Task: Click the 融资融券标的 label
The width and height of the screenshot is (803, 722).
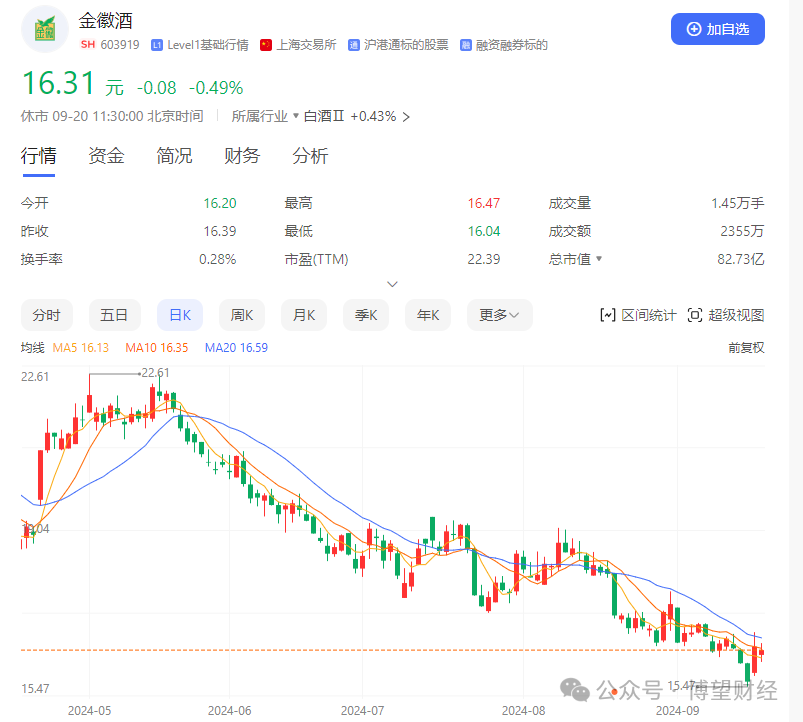Action: (x=512, y=45)
